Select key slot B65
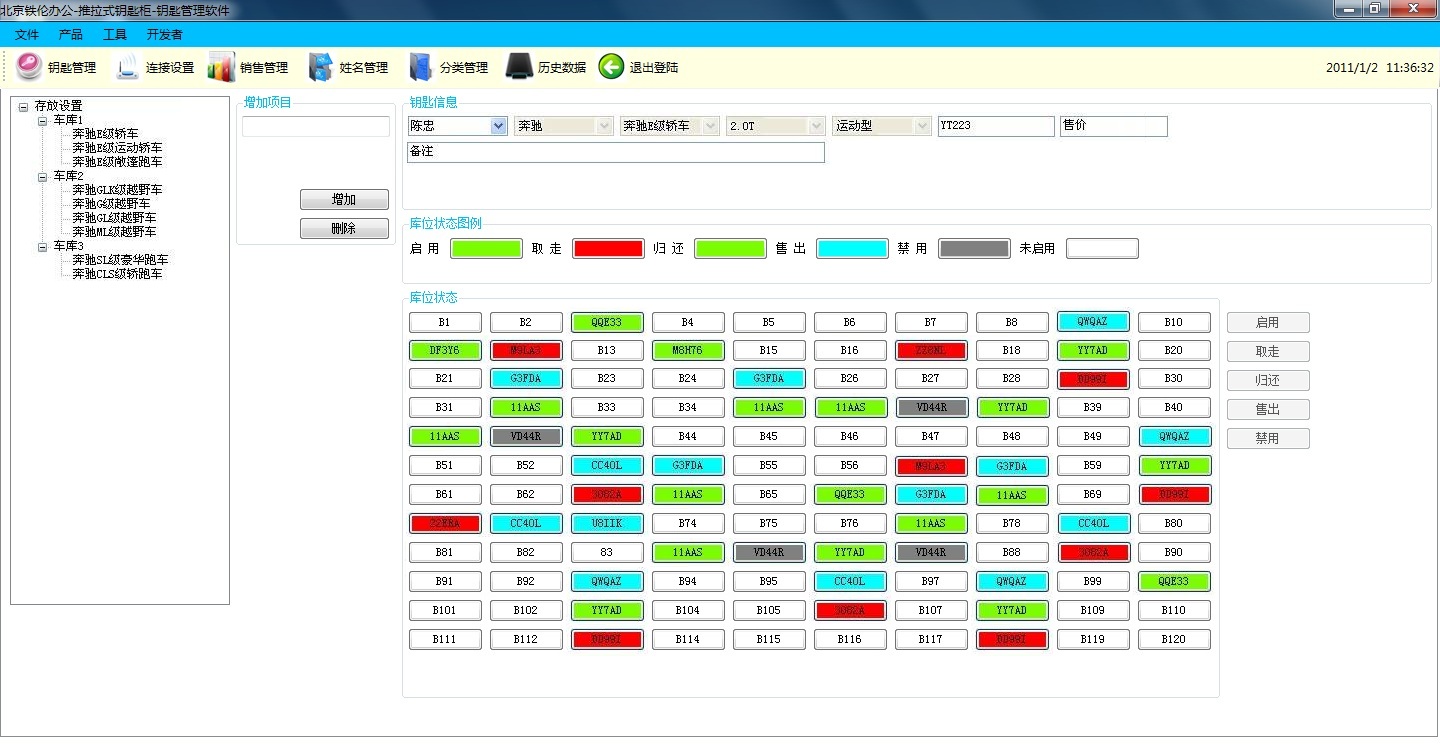This screenshot has width=1440, height=746. tap(769, 495)
